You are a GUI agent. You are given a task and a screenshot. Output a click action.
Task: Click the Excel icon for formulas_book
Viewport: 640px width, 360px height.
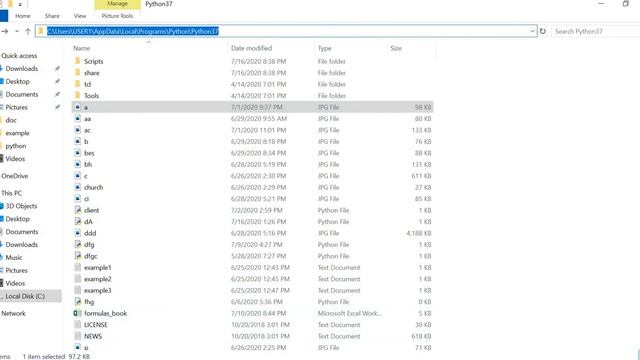78,313
